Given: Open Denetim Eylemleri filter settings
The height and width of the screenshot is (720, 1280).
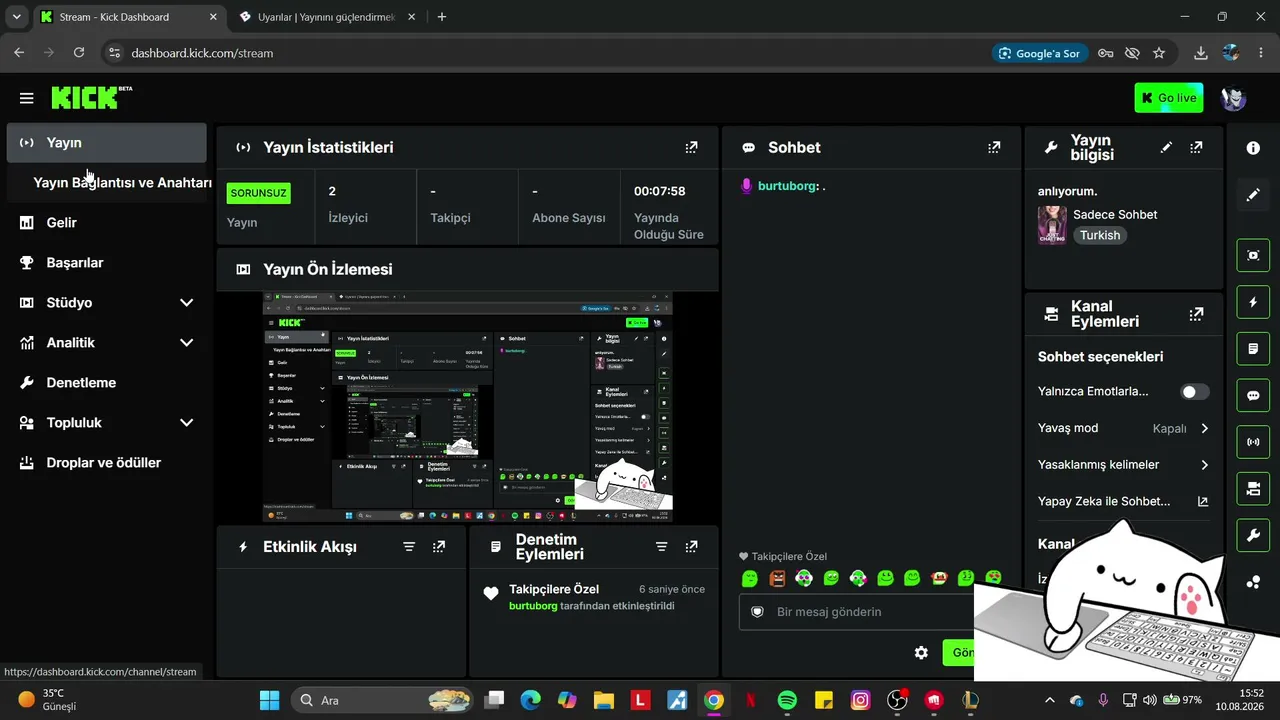Looking at the screenshot, I should [x=661, y=547].
